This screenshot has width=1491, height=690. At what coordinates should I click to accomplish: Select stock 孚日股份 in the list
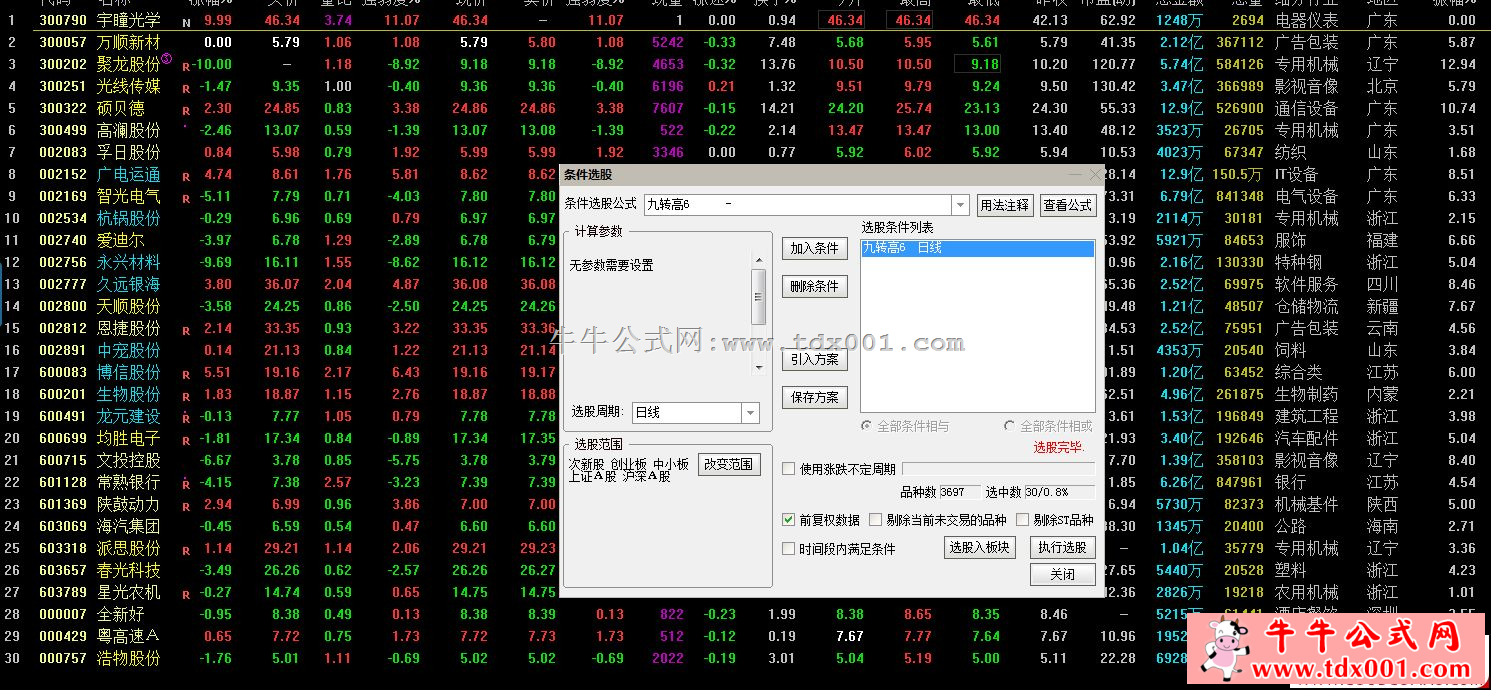click(128, 152)
